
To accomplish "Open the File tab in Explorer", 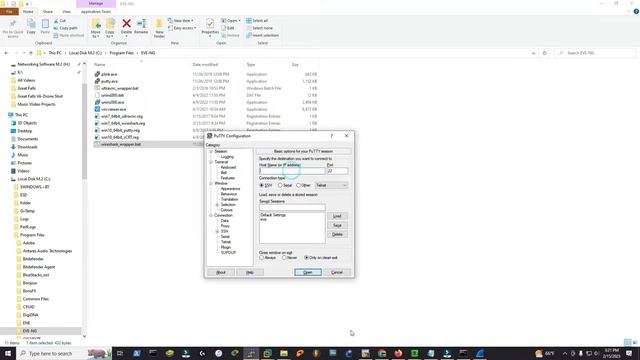I will [x=9, y=11].
